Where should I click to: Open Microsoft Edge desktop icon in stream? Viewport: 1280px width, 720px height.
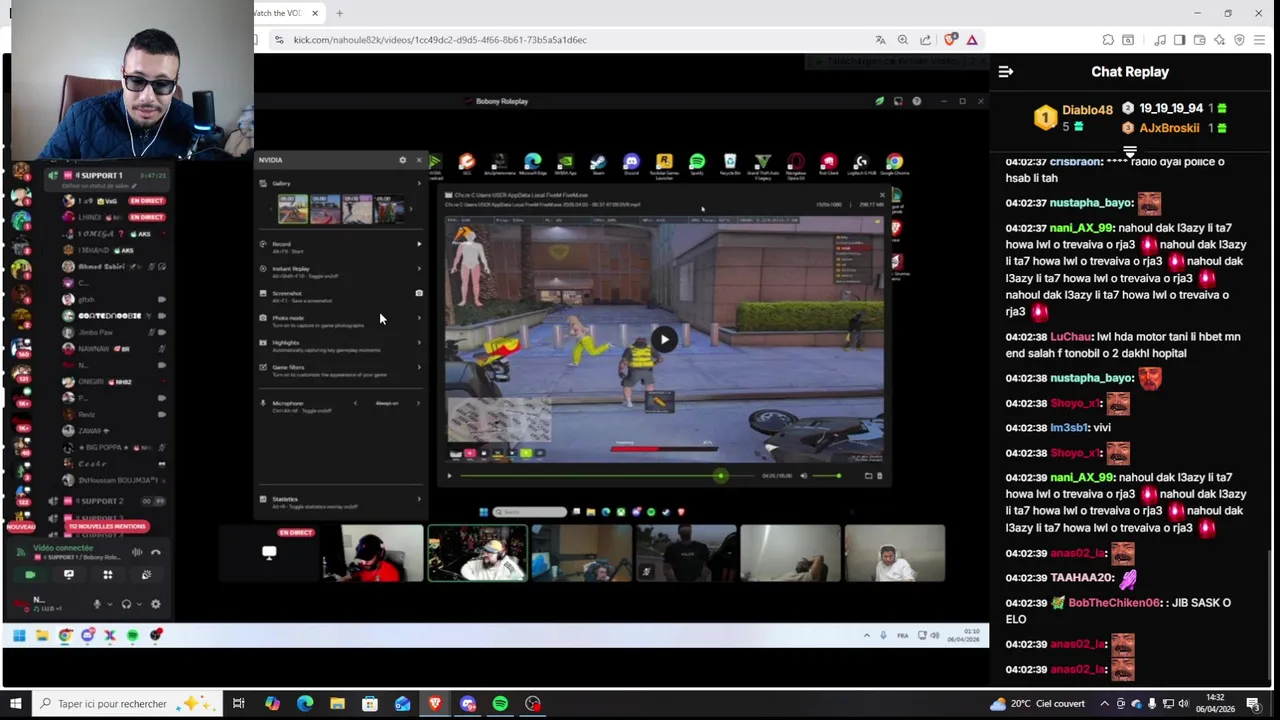(533, 163)
